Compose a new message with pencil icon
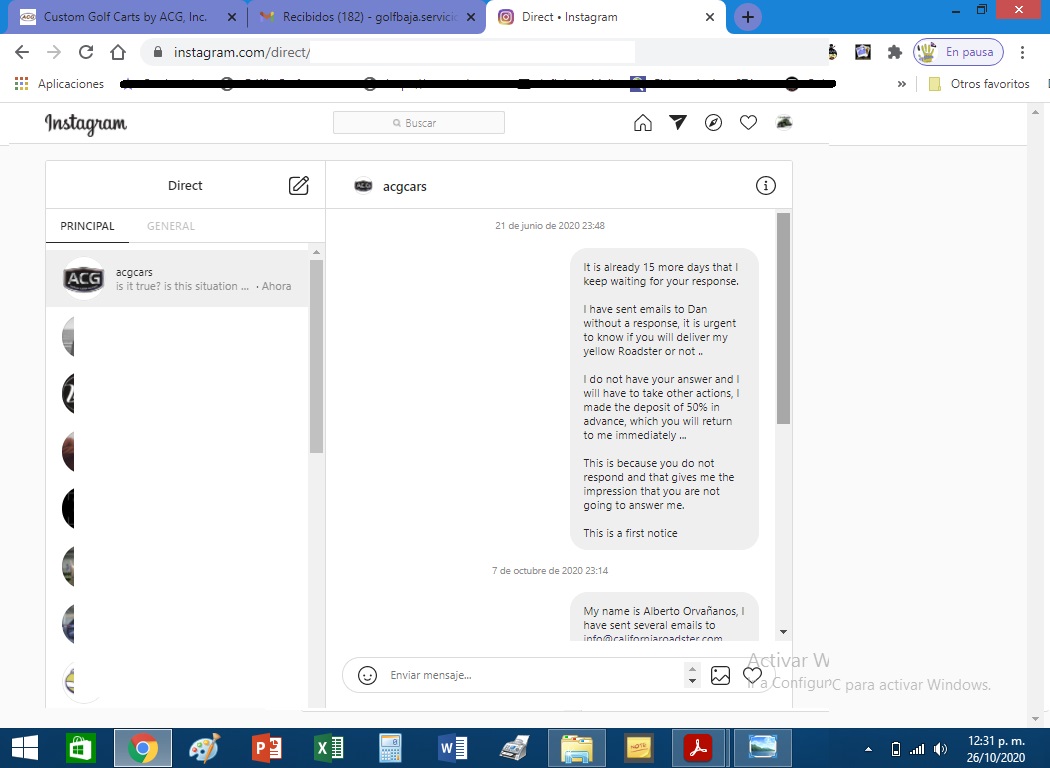Screen dimensions: 1050x768 click(299, 185)
